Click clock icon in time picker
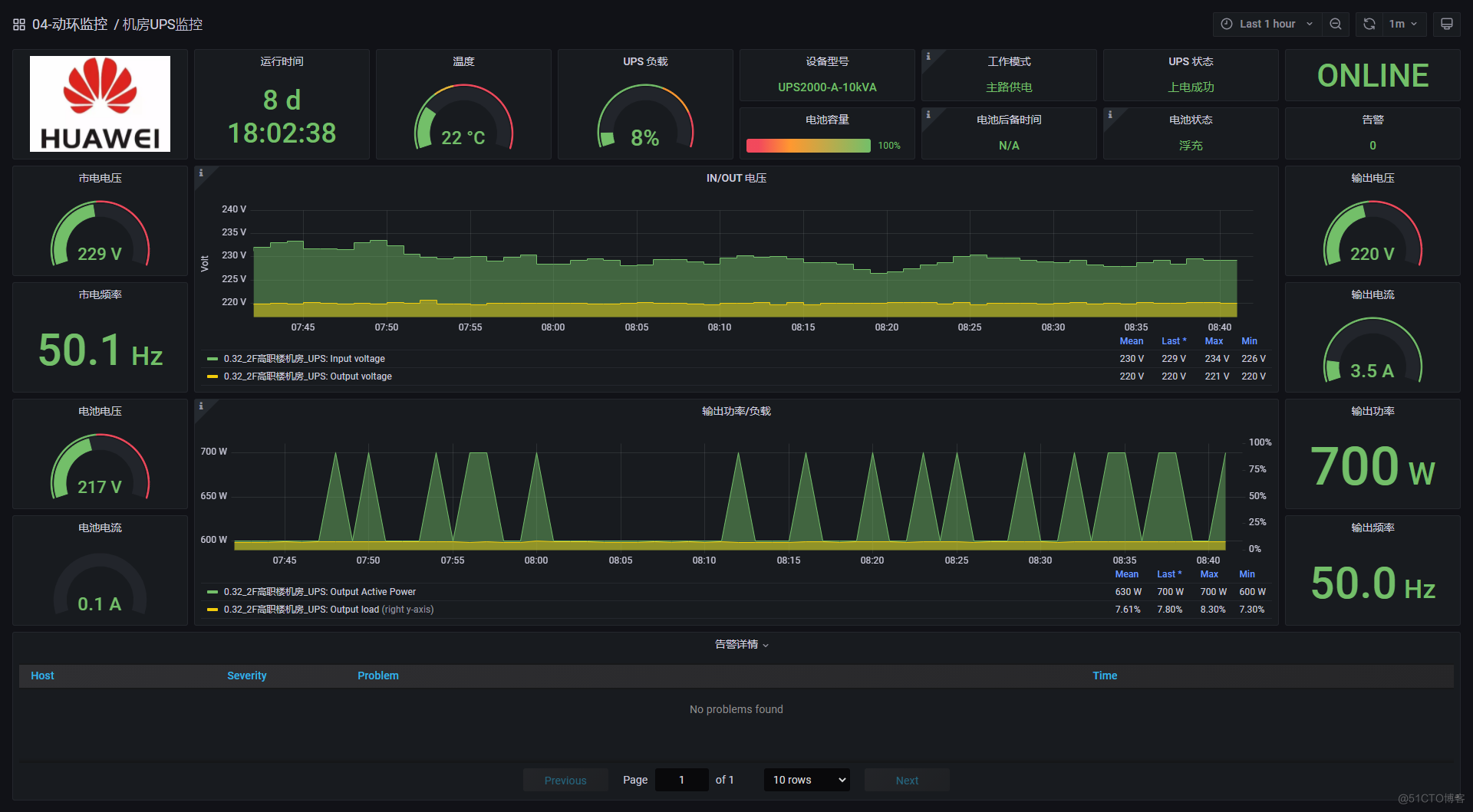Screen dimensions: 1473x812 (x=1227, y=24)
